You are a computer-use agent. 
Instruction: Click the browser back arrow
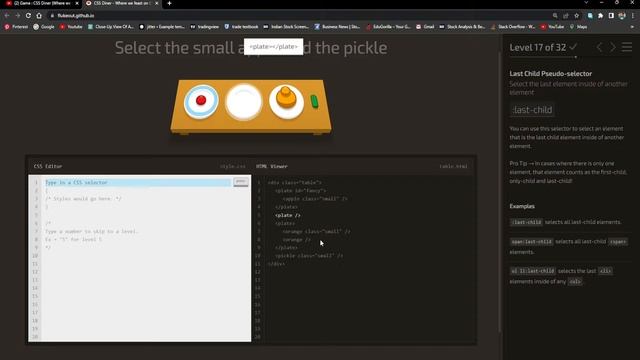(7, 16)
